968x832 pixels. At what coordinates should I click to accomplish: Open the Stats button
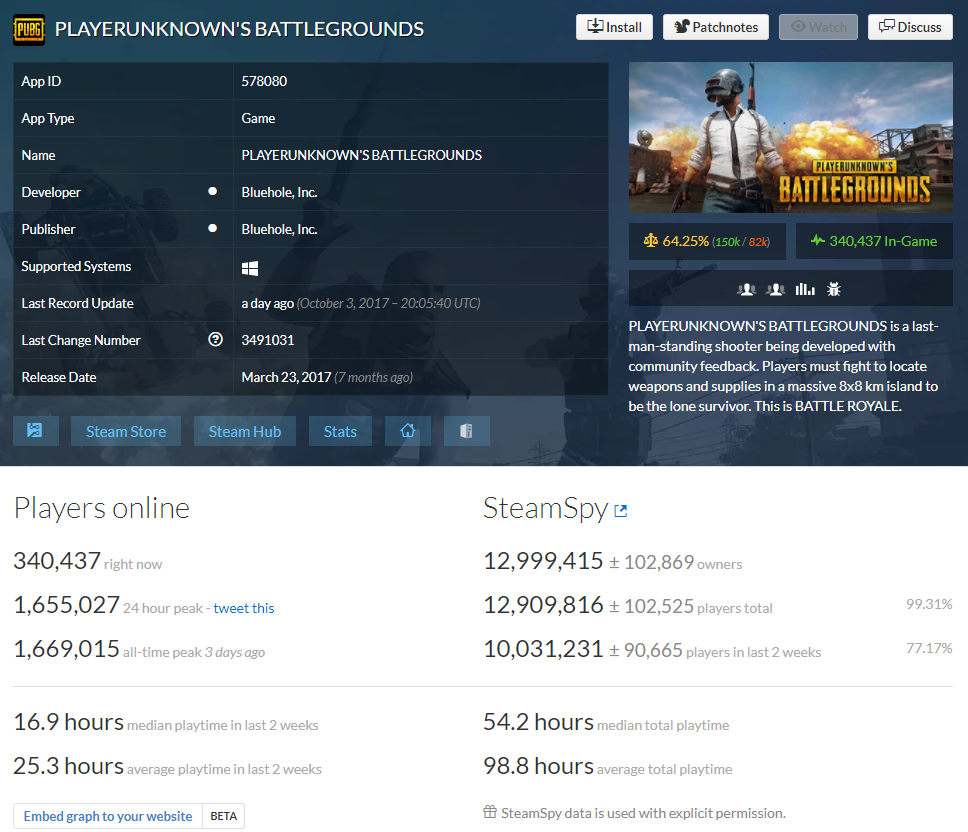340,431
